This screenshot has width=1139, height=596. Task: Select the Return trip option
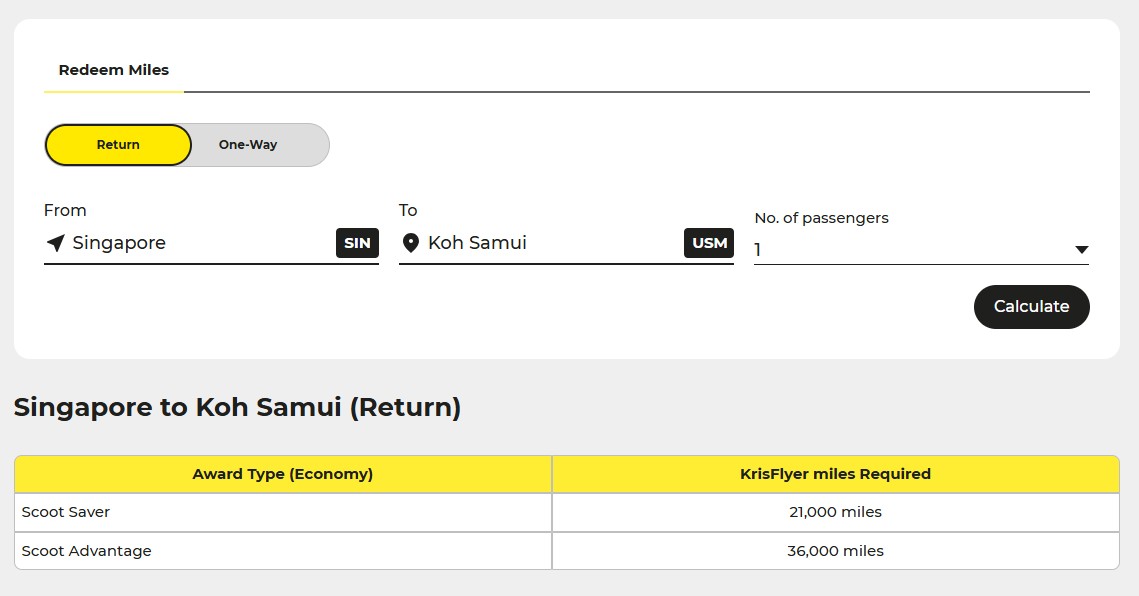click(x=118, y=145)
